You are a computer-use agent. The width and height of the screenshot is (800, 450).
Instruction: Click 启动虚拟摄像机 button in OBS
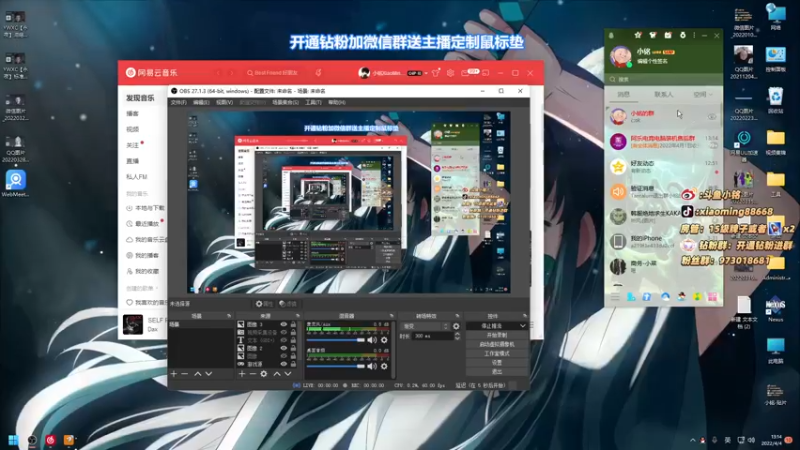coord(496,344)
